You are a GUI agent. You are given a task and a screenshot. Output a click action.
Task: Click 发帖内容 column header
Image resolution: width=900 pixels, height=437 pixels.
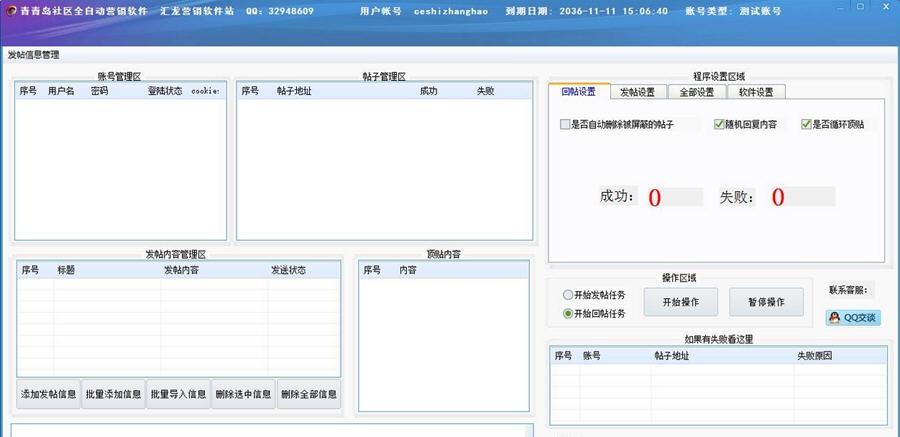pyautogui.click(x=181, y=270)
